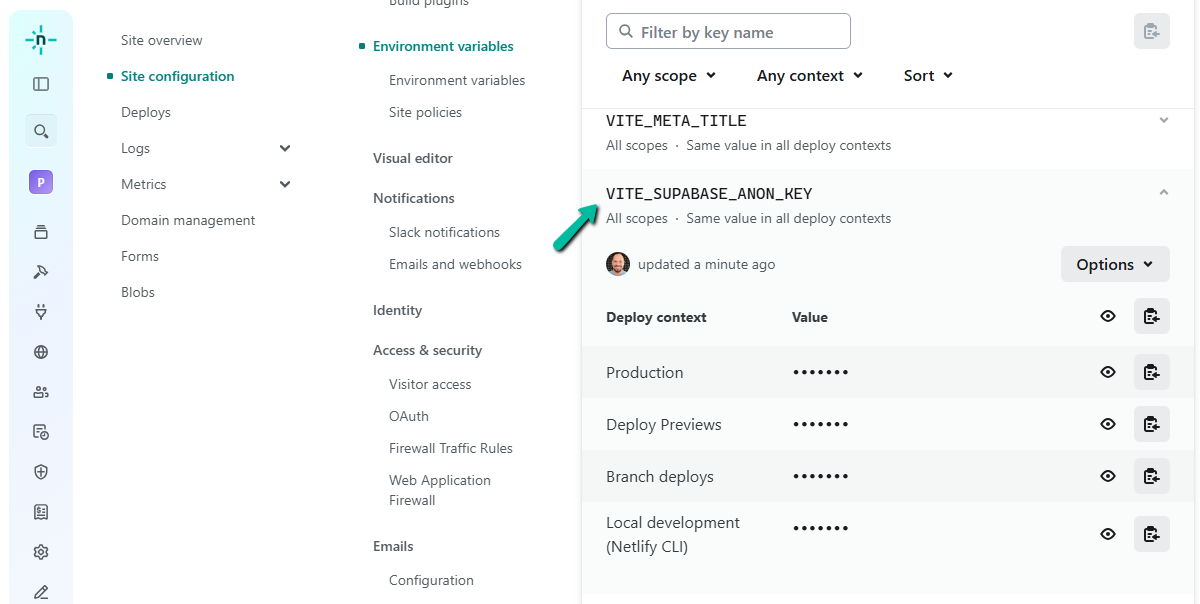Open the extensions hammer icon
1200x604 pixels.
(40, 271)
